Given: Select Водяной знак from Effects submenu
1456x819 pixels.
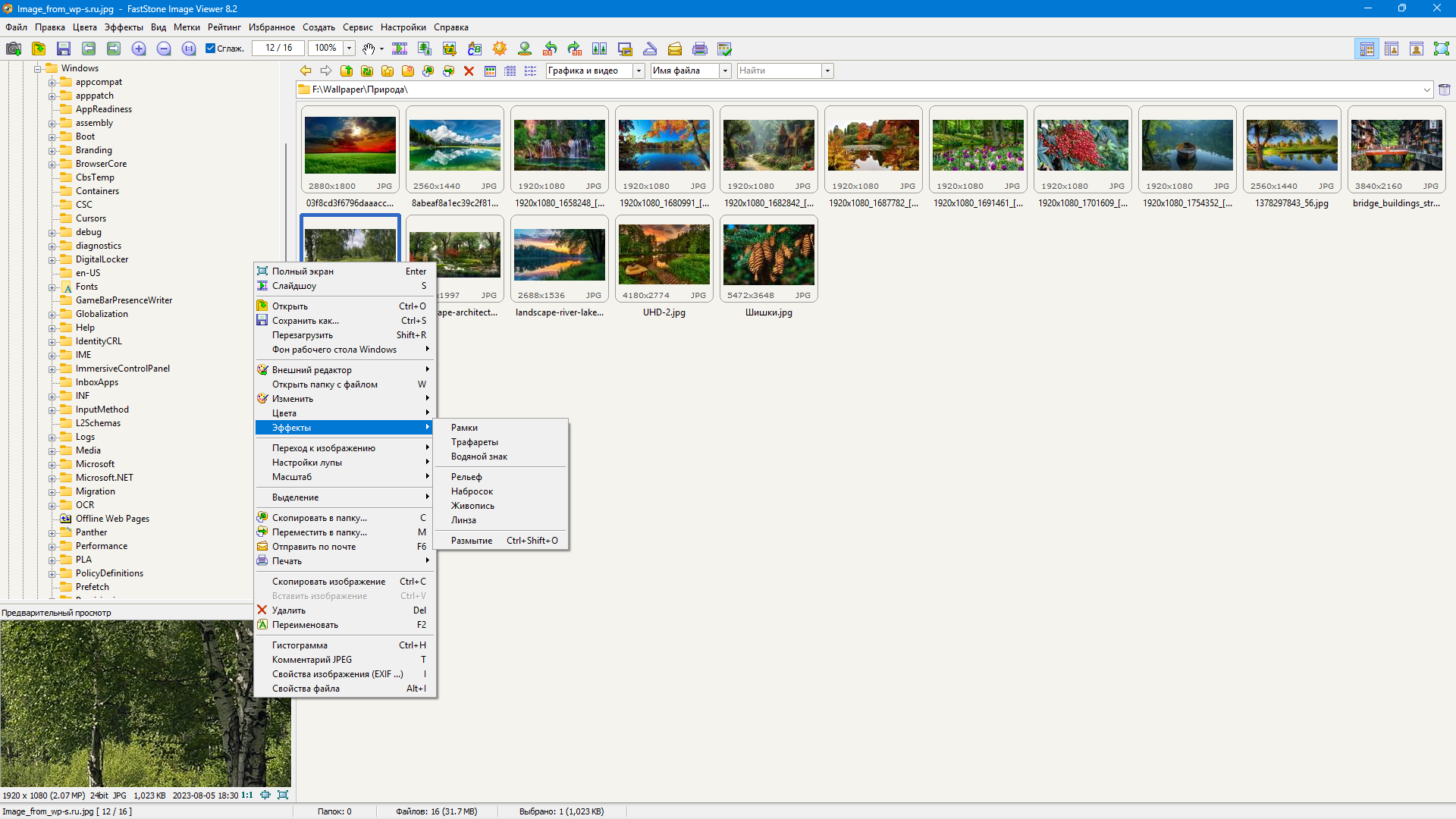Looking at the screenshot, I should pyautogui.click(x=479, y=457).
